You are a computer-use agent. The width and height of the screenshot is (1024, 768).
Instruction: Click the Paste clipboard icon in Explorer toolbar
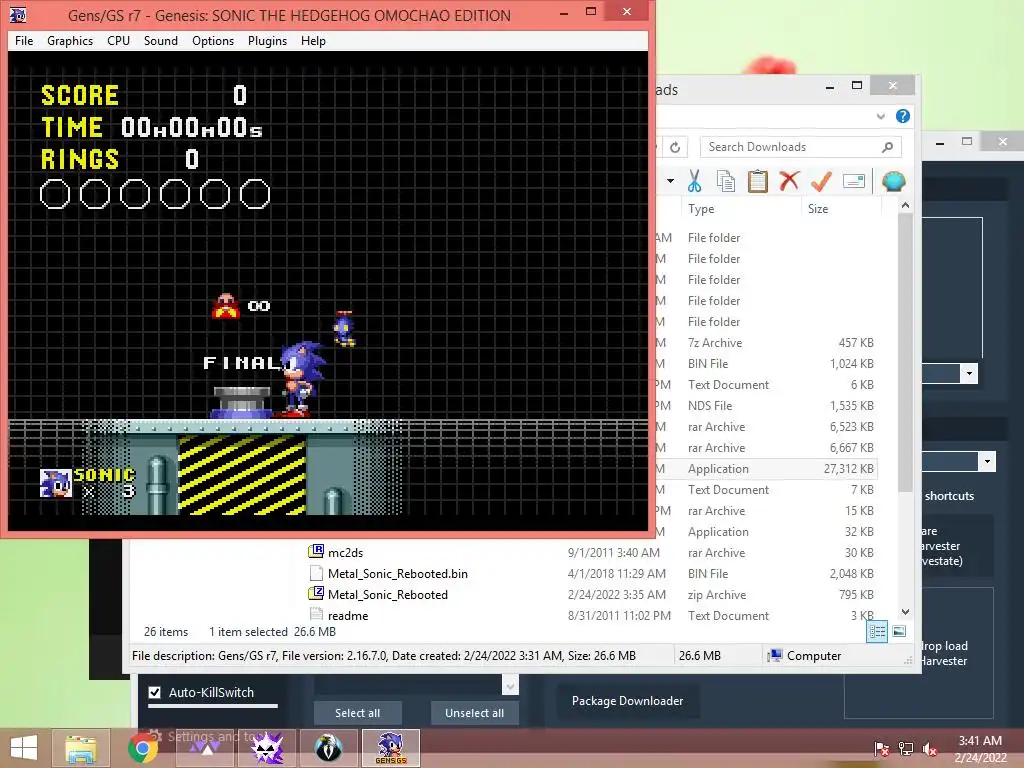pyautogui.click(x=758, y=181)
